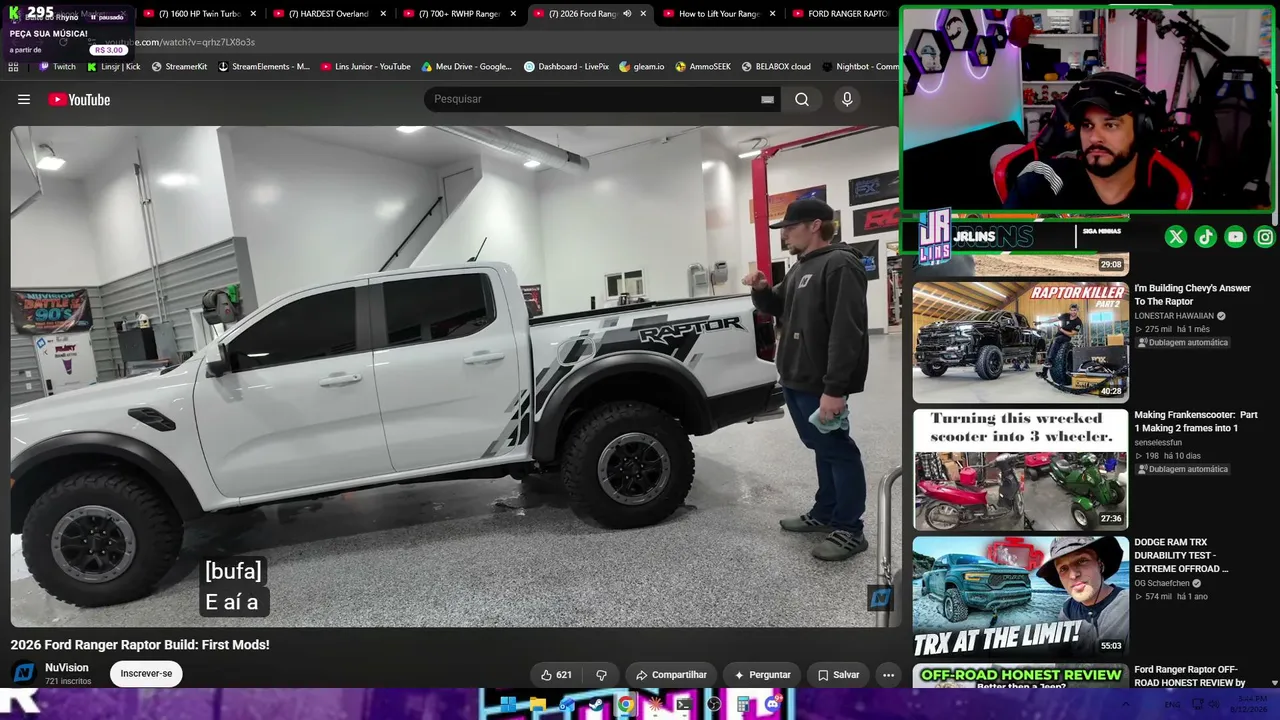Open Steam from the taskbar

coord(596,704)
